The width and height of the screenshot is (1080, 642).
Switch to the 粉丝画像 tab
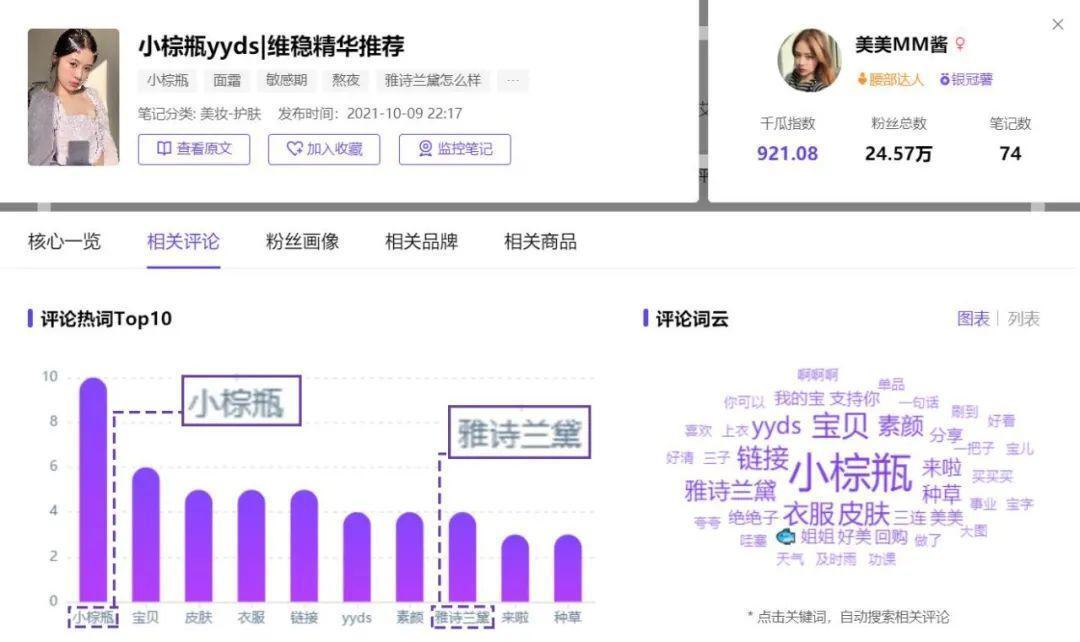(x=302, y=241)
